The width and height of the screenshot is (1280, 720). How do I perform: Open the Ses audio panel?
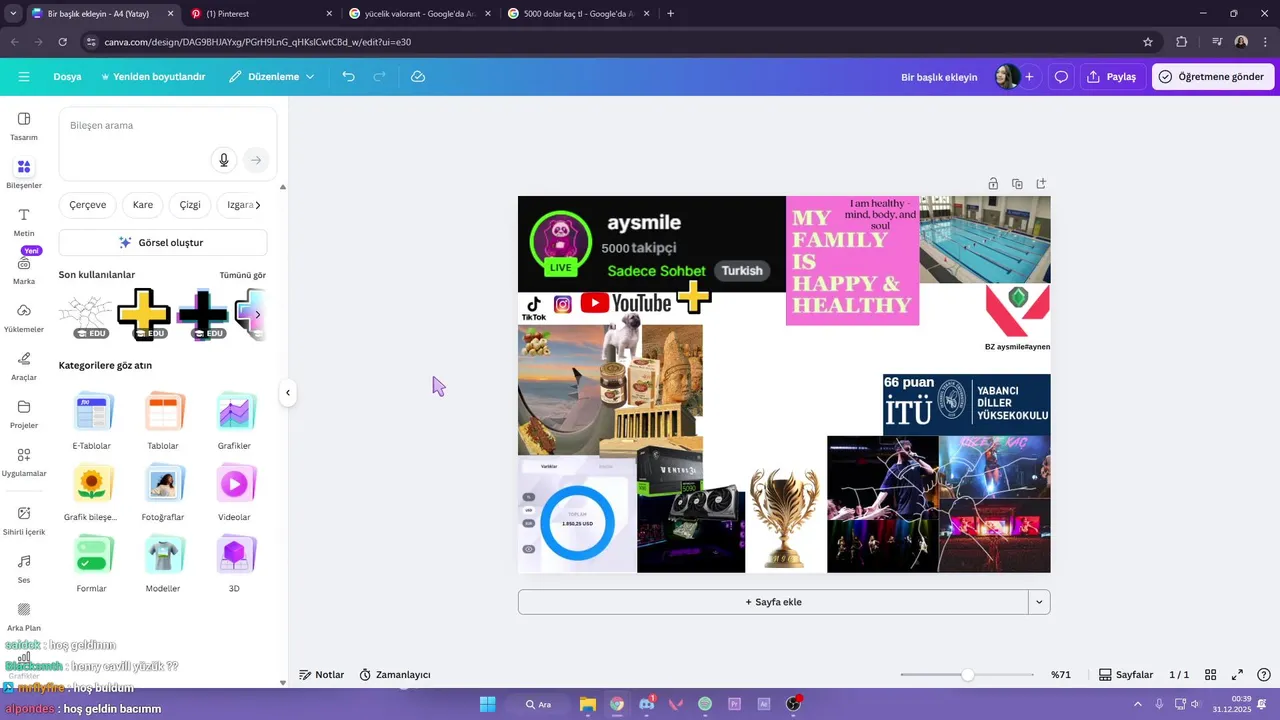[24, 568]
